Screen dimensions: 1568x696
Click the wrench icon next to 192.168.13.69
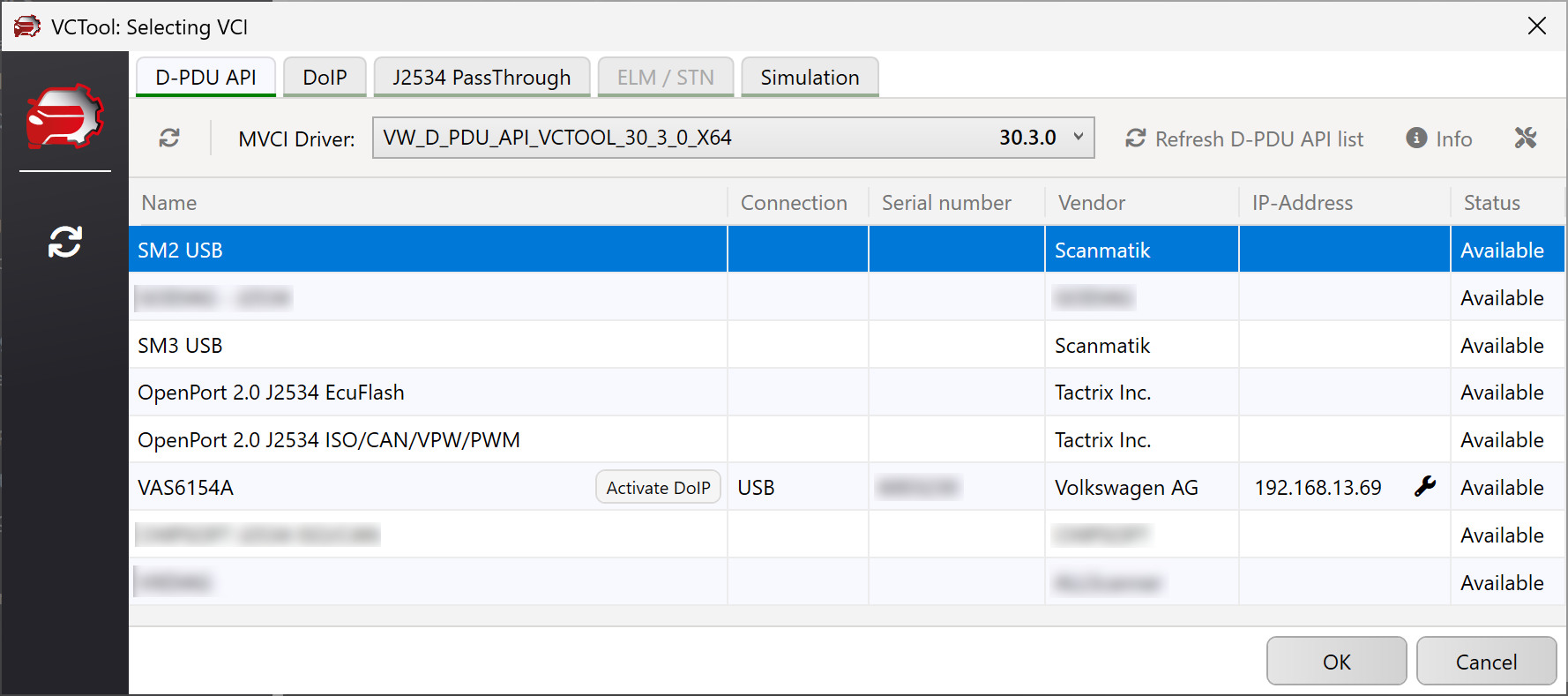point(1424,487)
